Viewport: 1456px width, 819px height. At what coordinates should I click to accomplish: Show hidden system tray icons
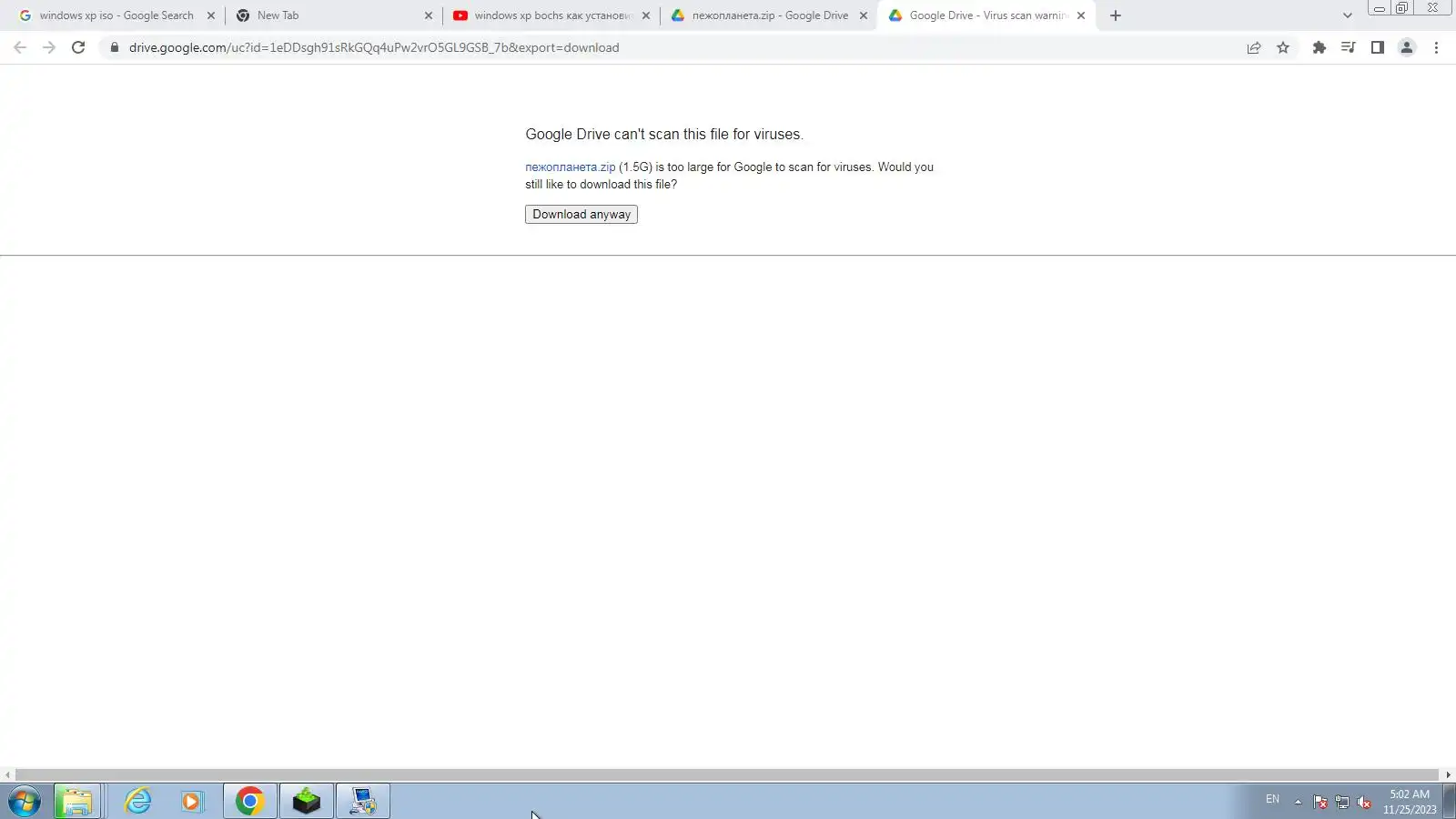point(1298,802)
